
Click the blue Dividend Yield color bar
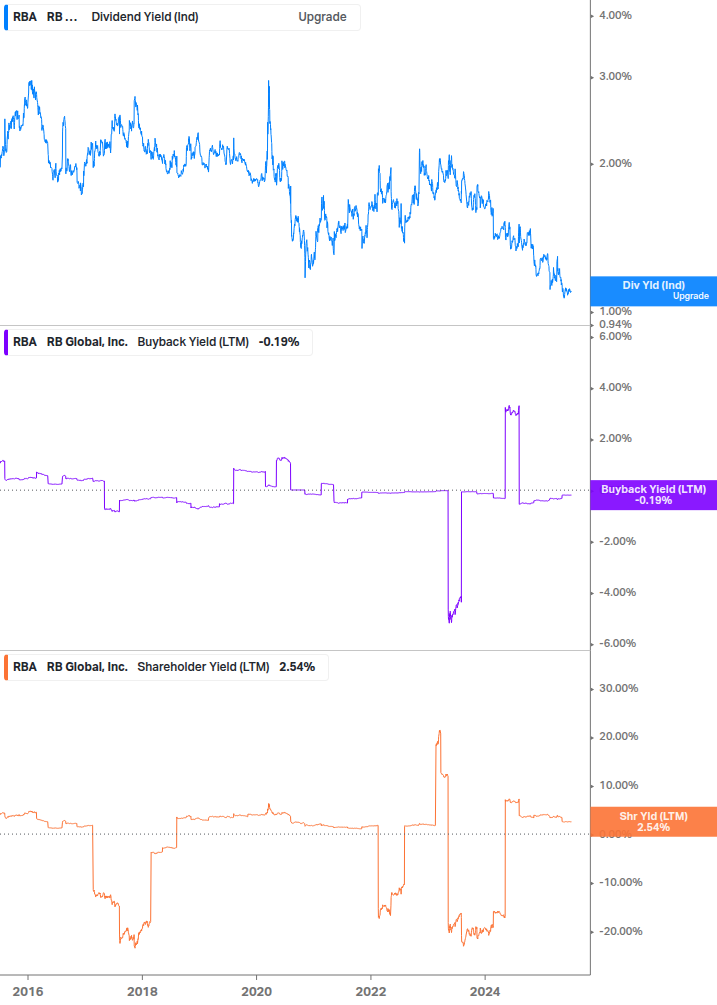pos(6,17)
